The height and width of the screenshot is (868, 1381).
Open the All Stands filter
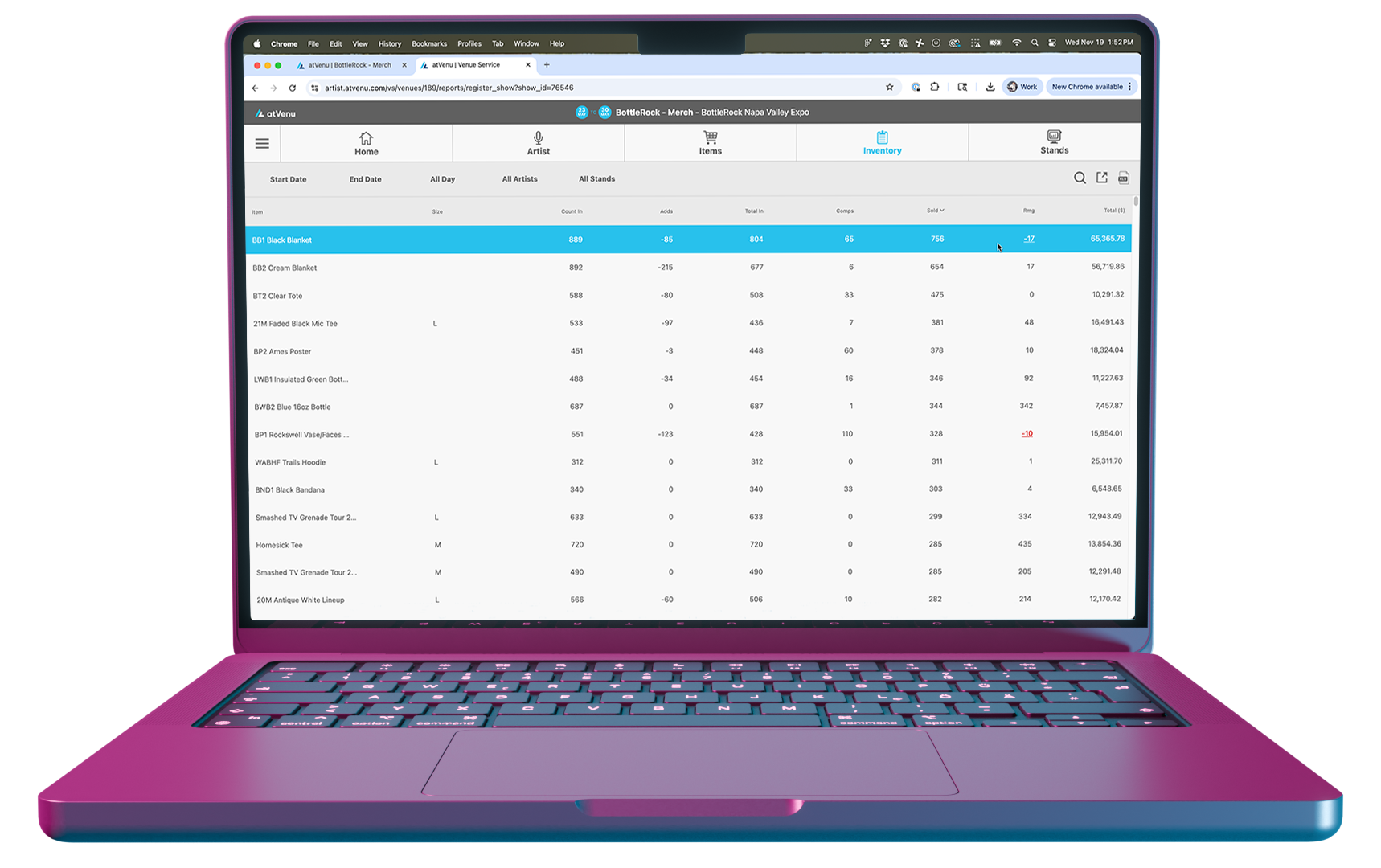click(596, 179)
